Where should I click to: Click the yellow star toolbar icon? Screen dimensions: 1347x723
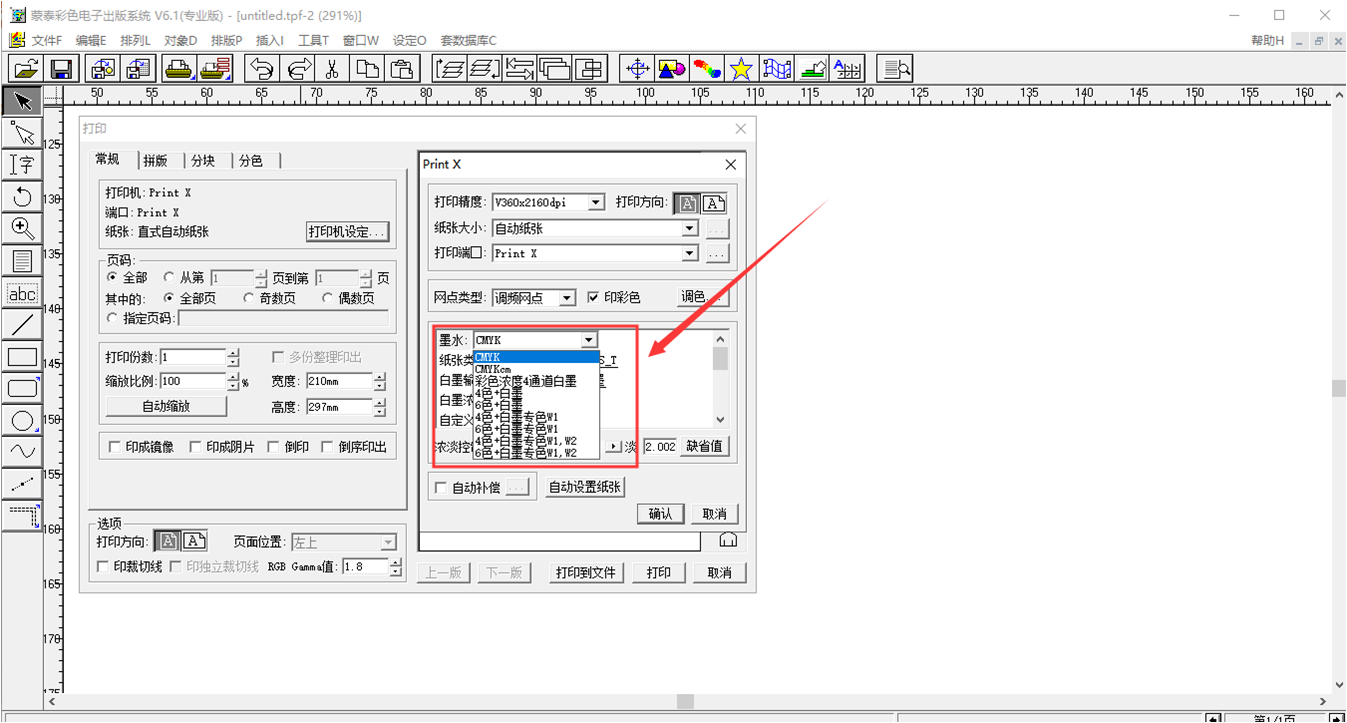(741, 68)
